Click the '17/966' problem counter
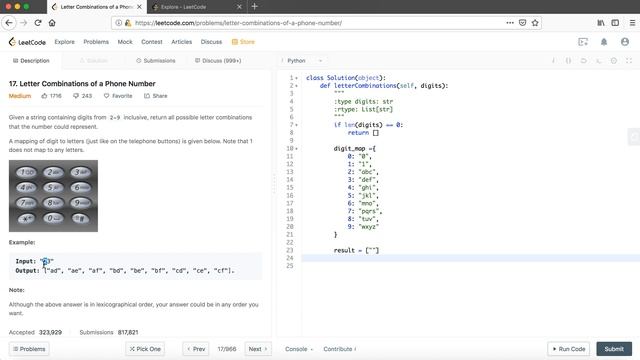The image size is (640, 360). coord(227,349)
